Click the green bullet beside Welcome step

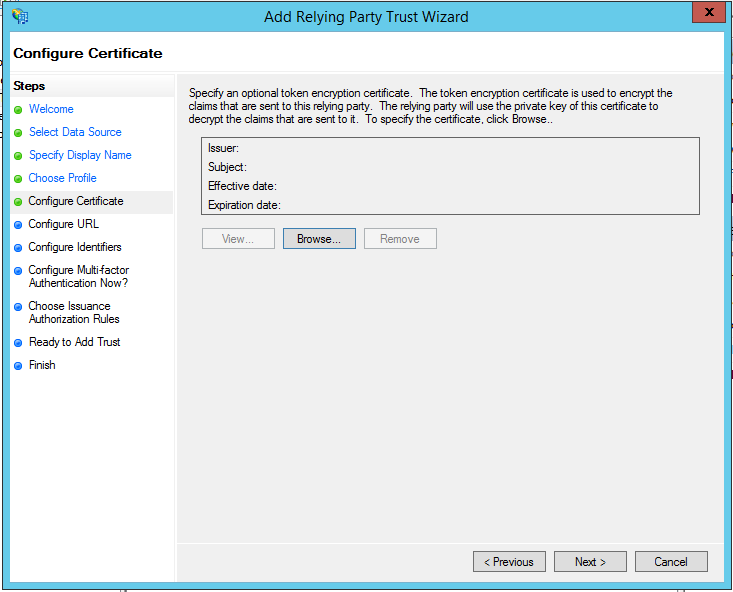pyautogui.click(x=18, y=109)
